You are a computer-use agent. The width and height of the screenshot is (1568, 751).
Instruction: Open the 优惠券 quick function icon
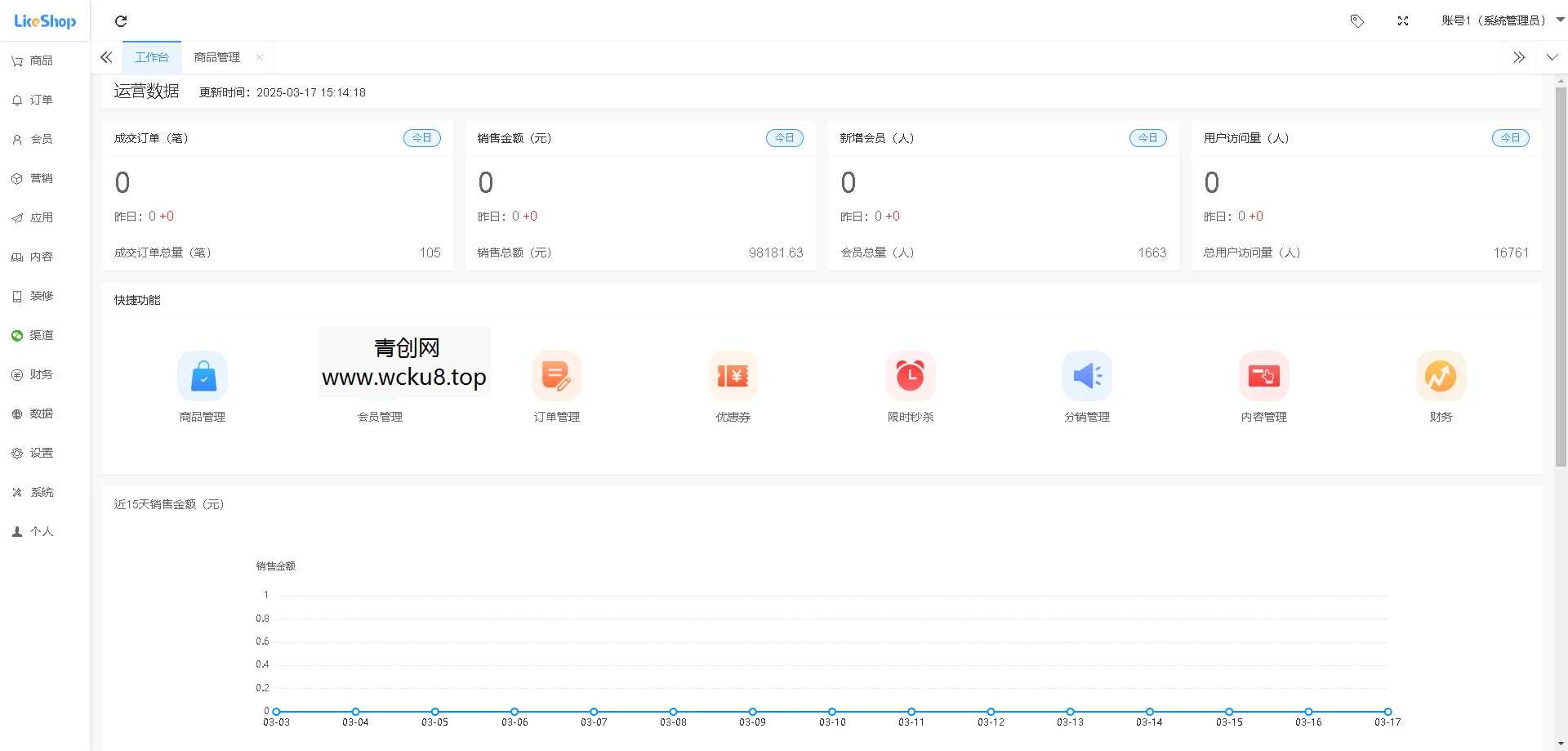coord(733,376)
